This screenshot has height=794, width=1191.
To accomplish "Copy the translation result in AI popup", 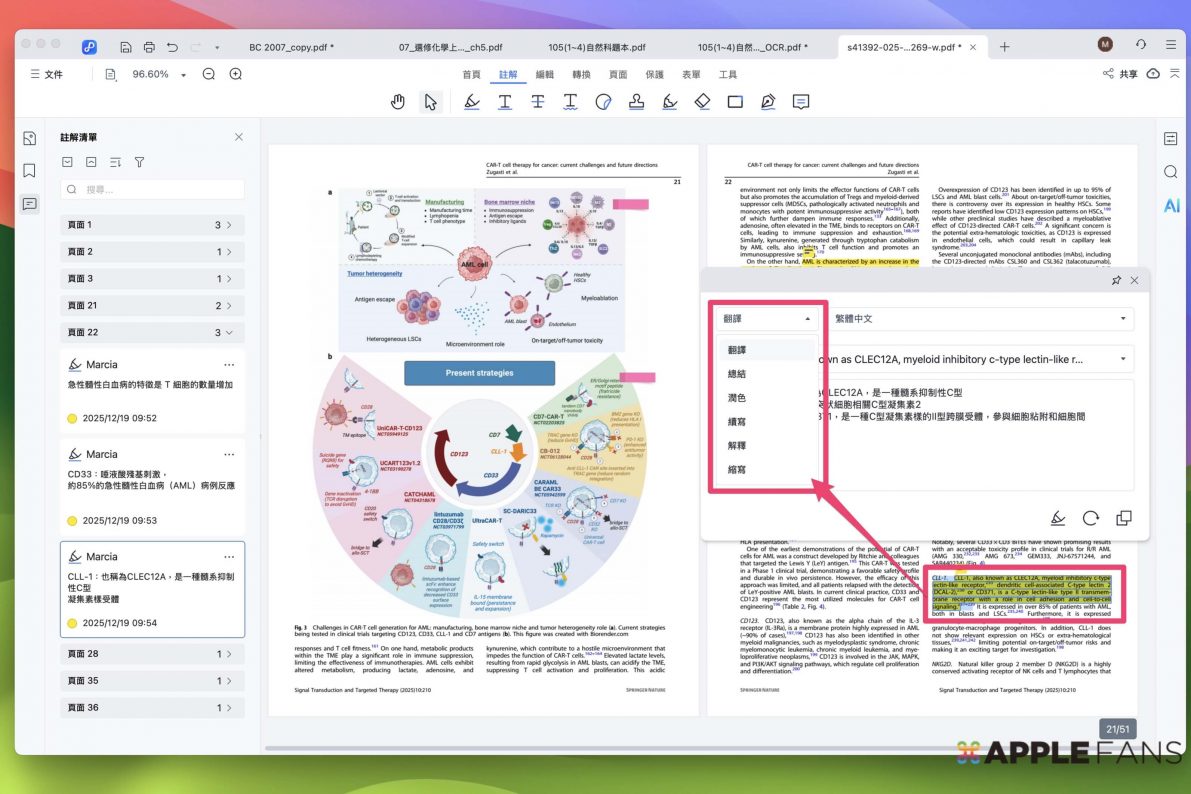I will click(1123, 518).
